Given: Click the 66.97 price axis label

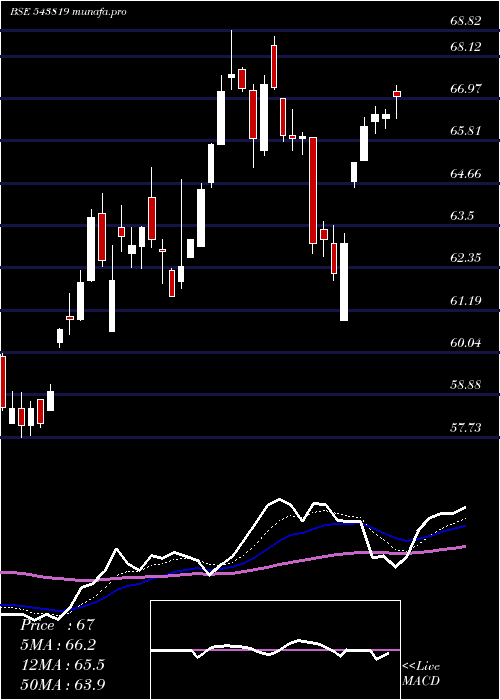Looking at the screenshot, I should click(466, 88).
